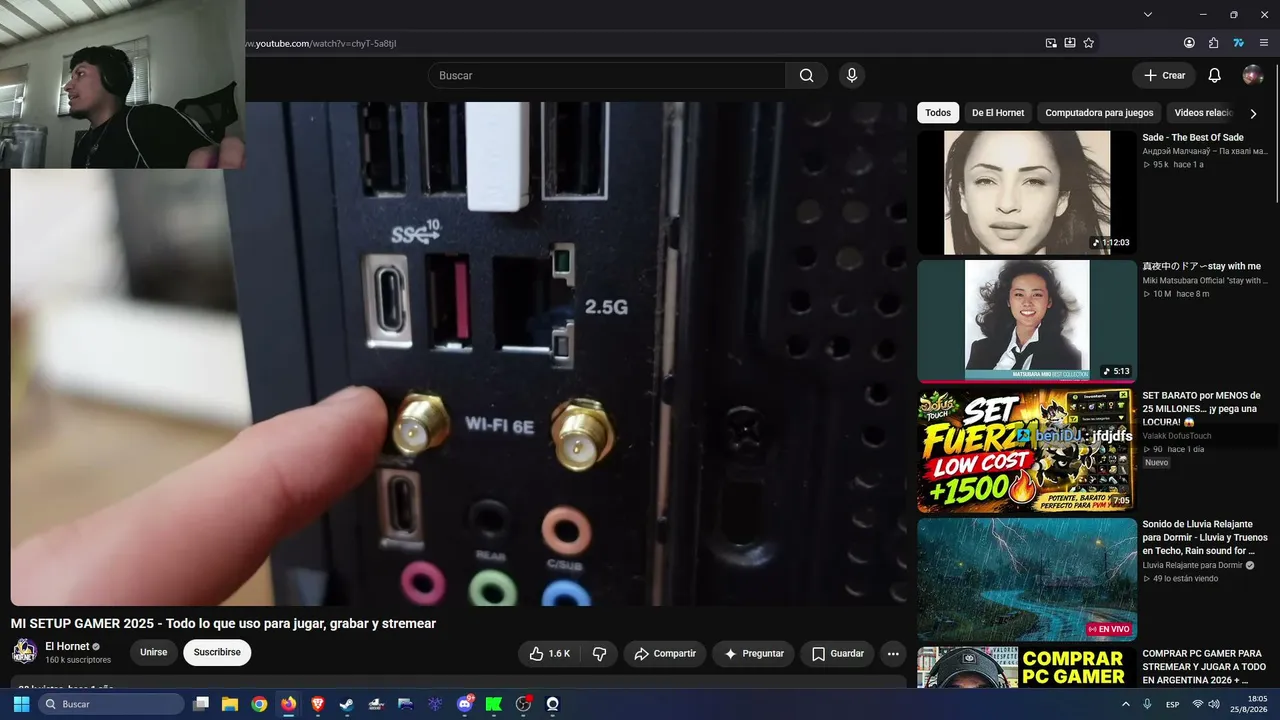Open Wi-Fi network settings in tray
Viewport: 1280px width, 720px height.
[x=1198, y=704]
